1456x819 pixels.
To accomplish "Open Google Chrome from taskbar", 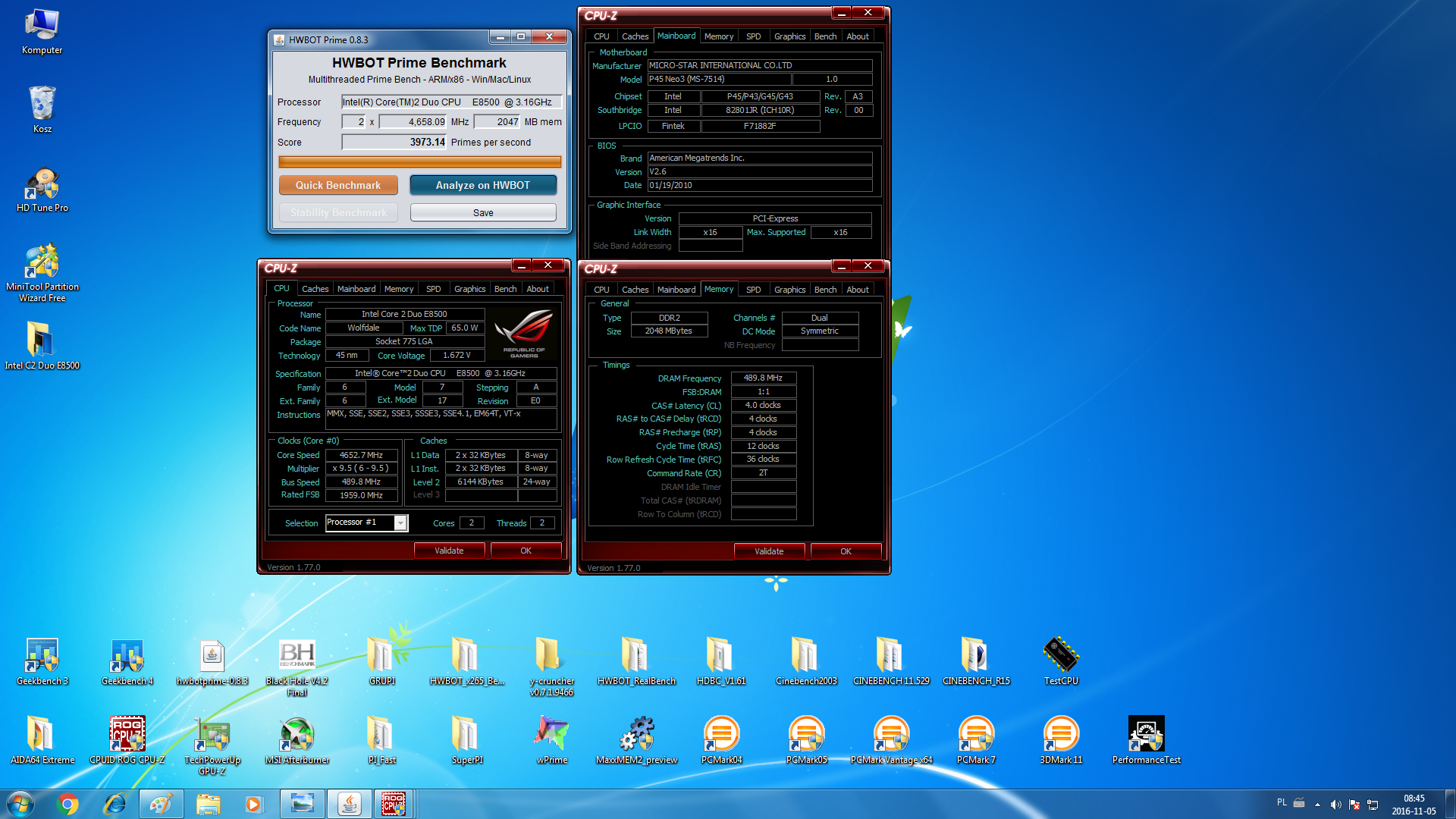I will 67,804.
